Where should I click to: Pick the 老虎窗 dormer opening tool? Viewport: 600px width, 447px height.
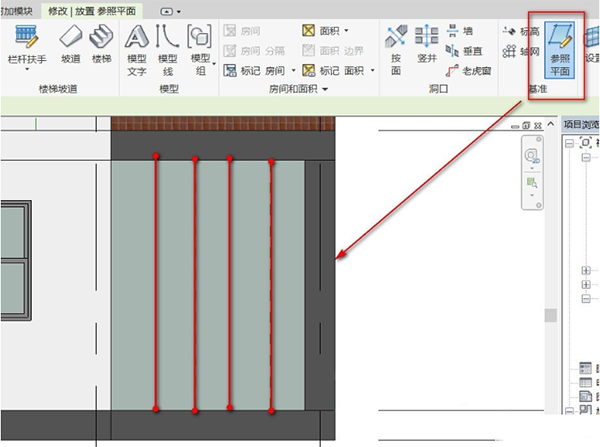pos(468,71)
